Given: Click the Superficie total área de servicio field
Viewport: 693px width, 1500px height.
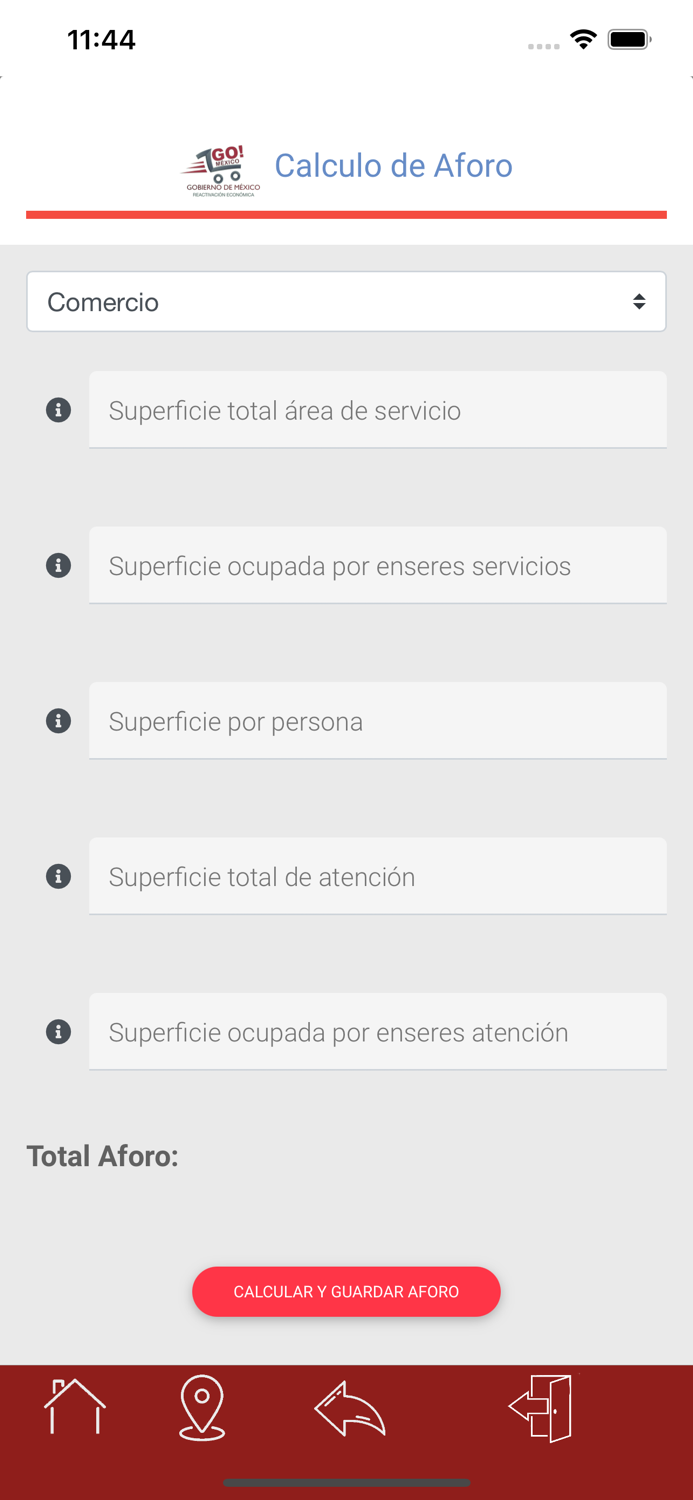Looking at the screenshot, I should tap(378, 409).
